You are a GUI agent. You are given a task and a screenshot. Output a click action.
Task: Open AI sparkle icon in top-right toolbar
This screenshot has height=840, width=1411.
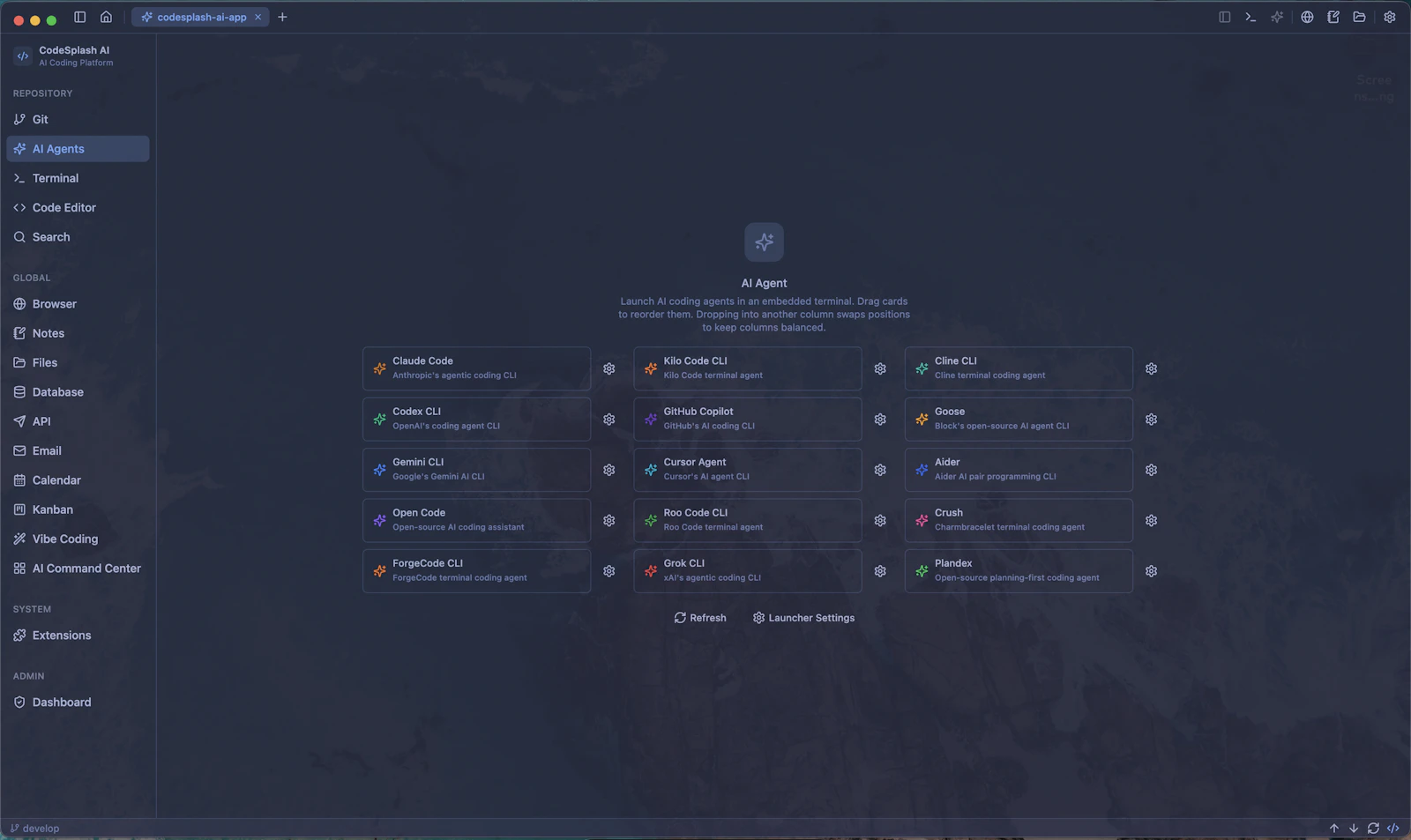click(x=1277, y=17)
